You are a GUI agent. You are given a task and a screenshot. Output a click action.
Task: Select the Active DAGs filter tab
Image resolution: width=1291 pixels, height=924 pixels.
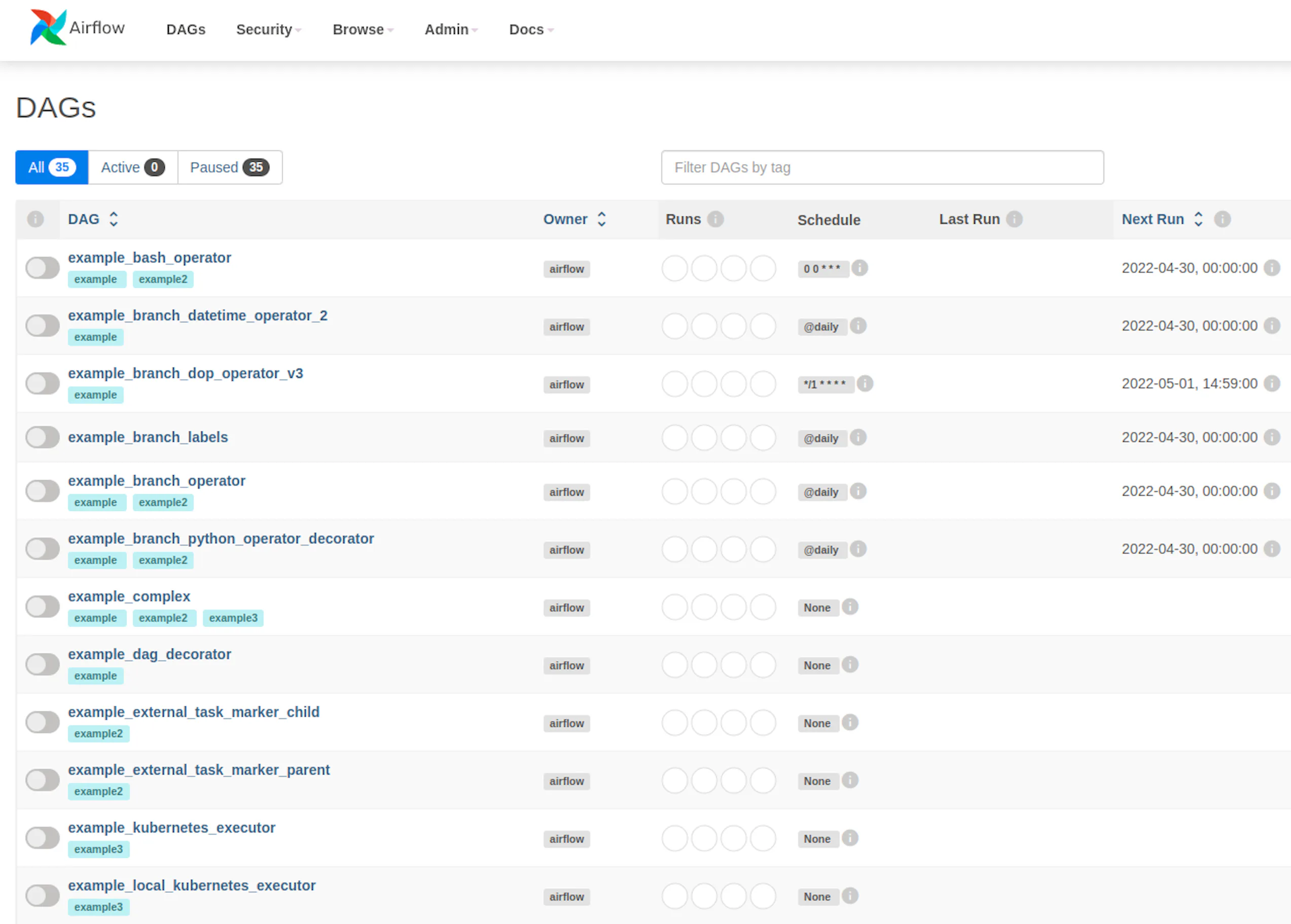[132, 167]
